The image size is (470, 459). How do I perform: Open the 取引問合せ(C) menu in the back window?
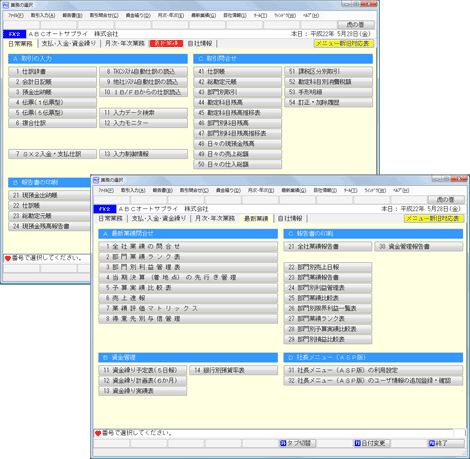point(104,15)
